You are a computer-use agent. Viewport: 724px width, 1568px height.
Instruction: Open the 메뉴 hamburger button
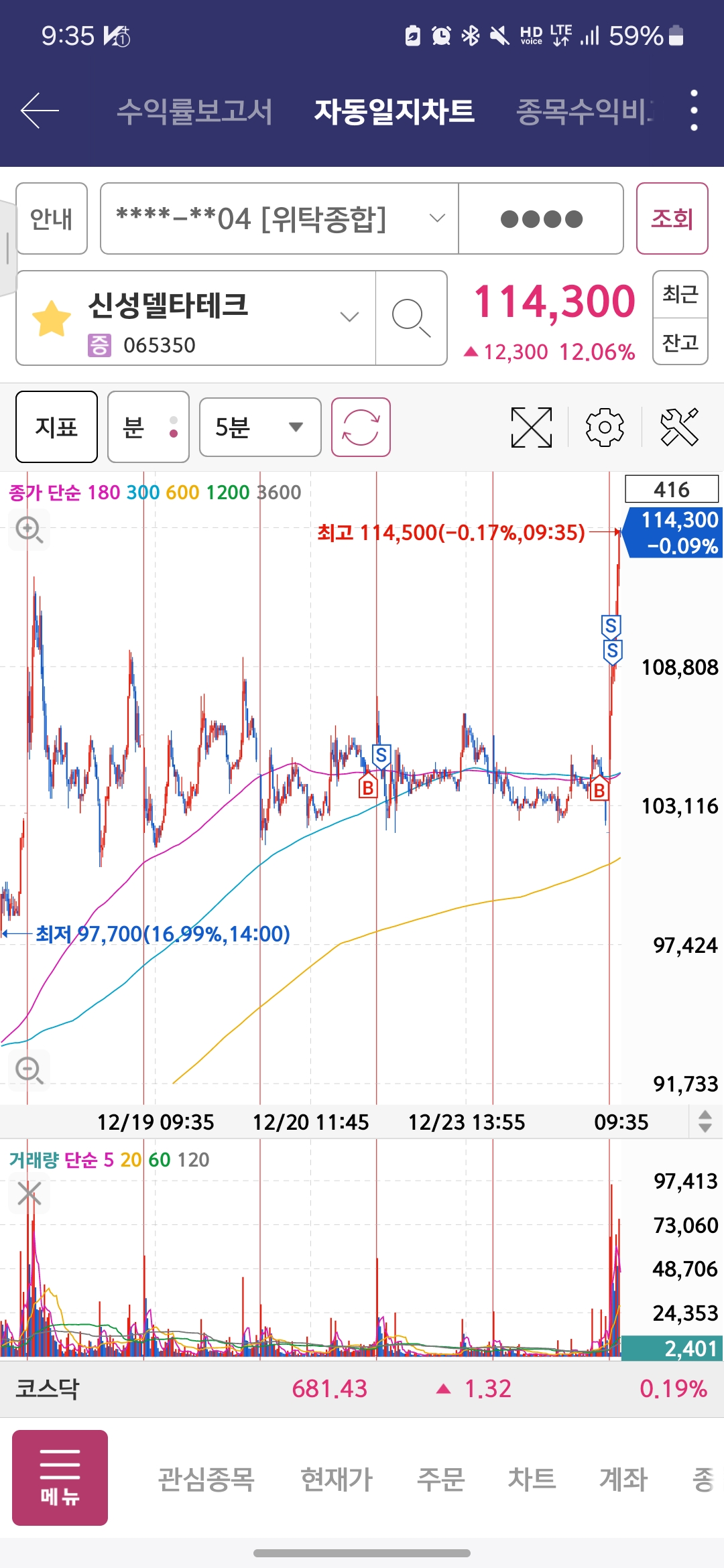click(60, 1478)
